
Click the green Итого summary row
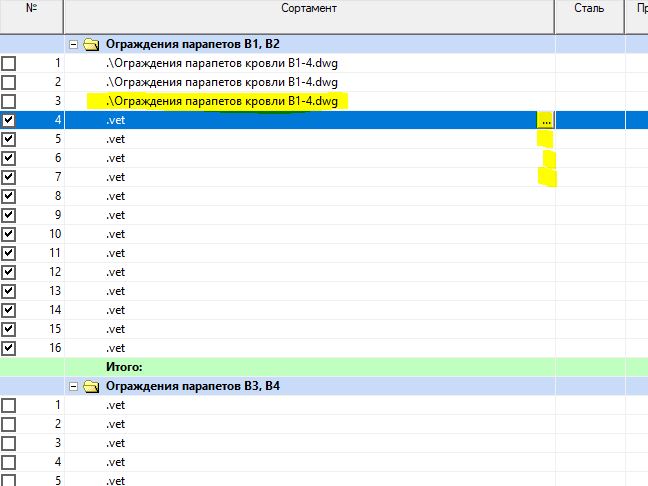pos(300,367)
